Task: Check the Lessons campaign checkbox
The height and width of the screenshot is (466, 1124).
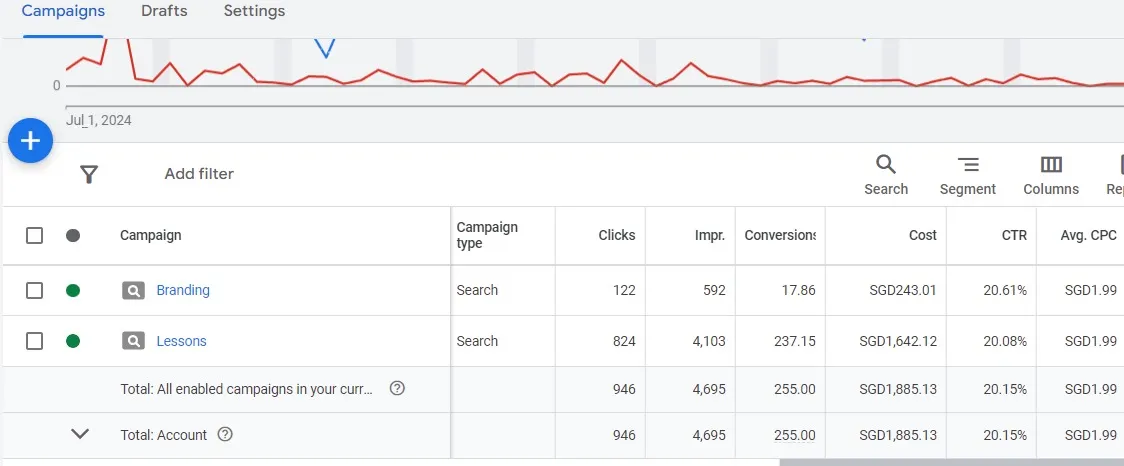Action: [x=35, y=341]
